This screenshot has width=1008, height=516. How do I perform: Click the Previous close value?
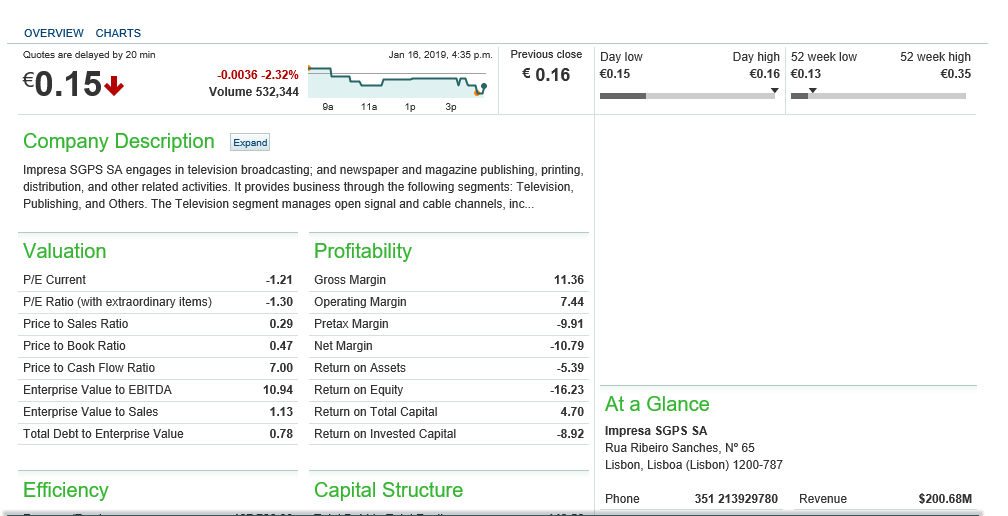(546, 75)
